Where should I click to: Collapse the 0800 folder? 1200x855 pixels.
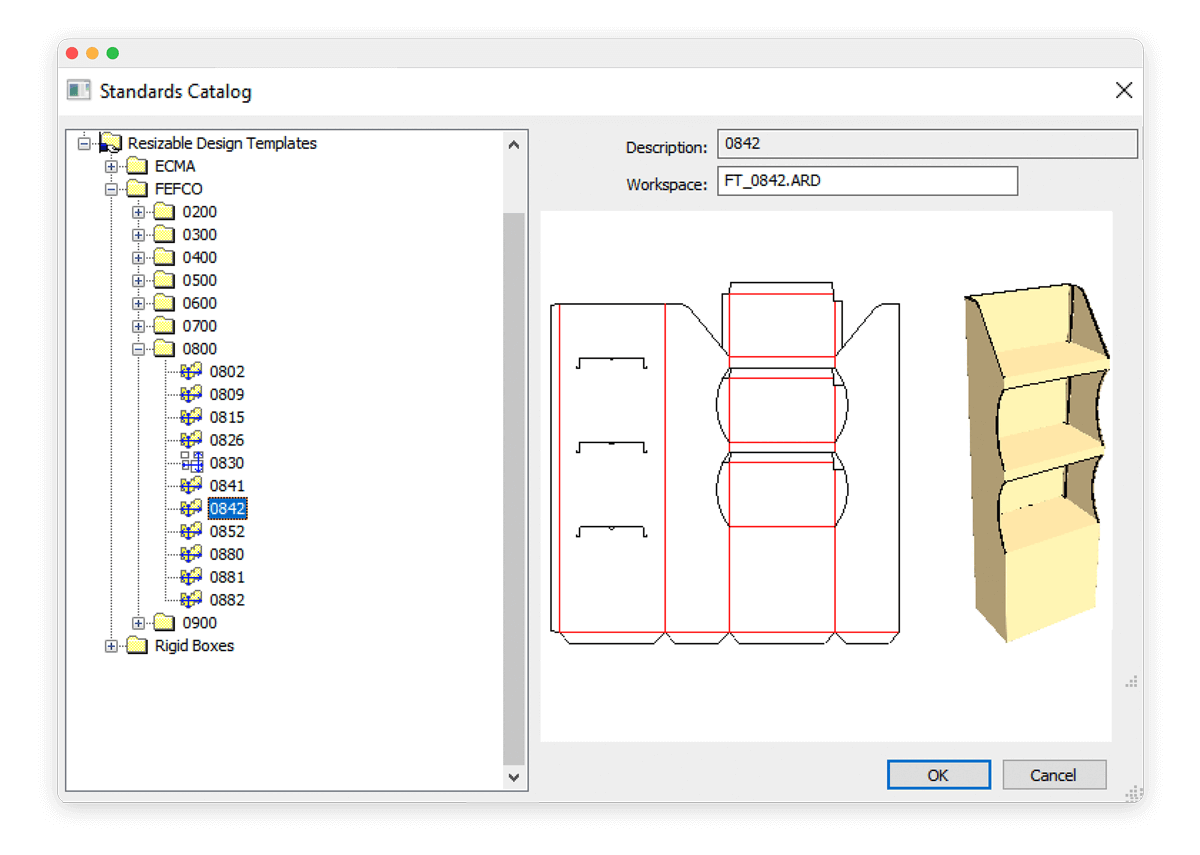138,349
